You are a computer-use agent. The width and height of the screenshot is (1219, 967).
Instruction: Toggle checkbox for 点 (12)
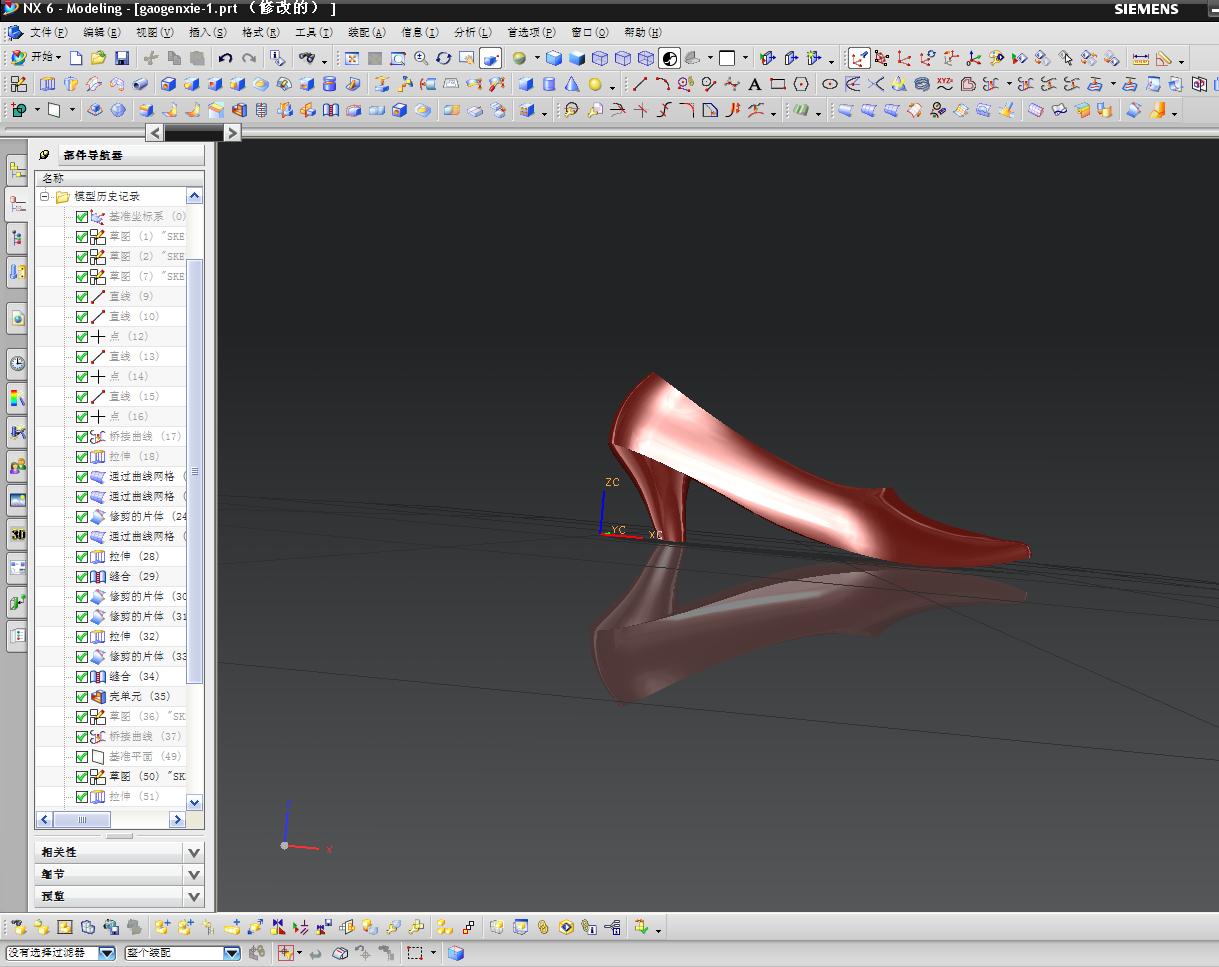(82, 336)
